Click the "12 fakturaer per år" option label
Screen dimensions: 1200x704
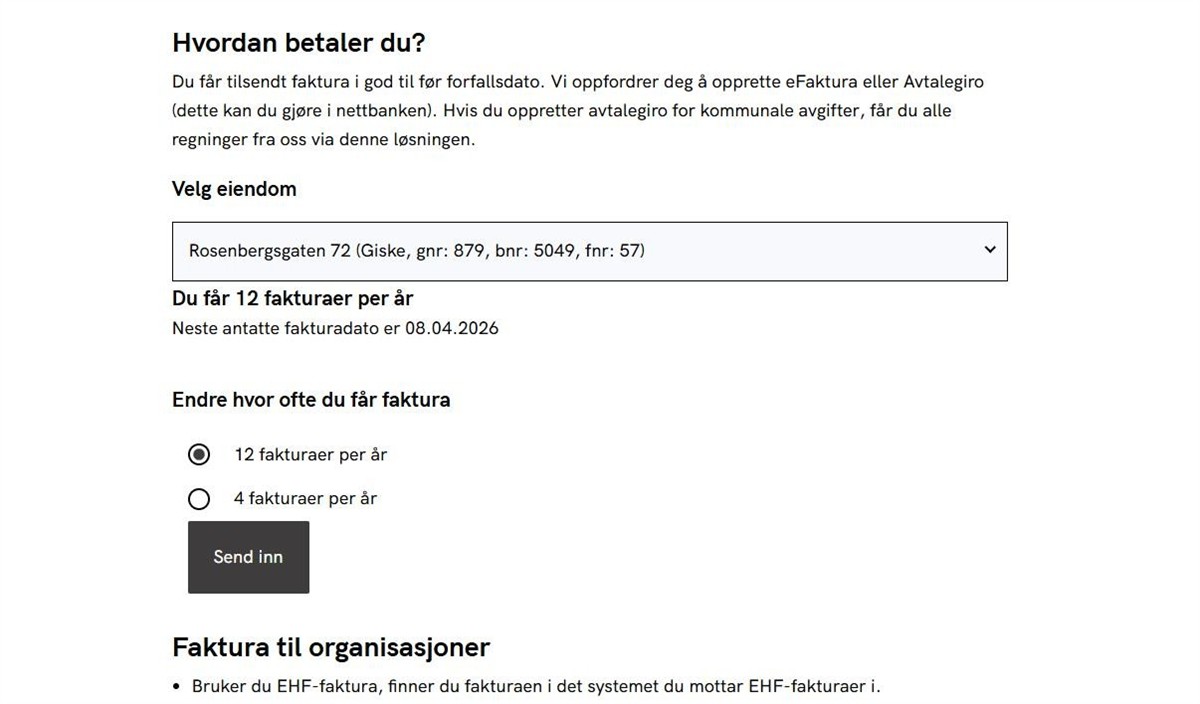pyautogui.click(x=310, y=455)
